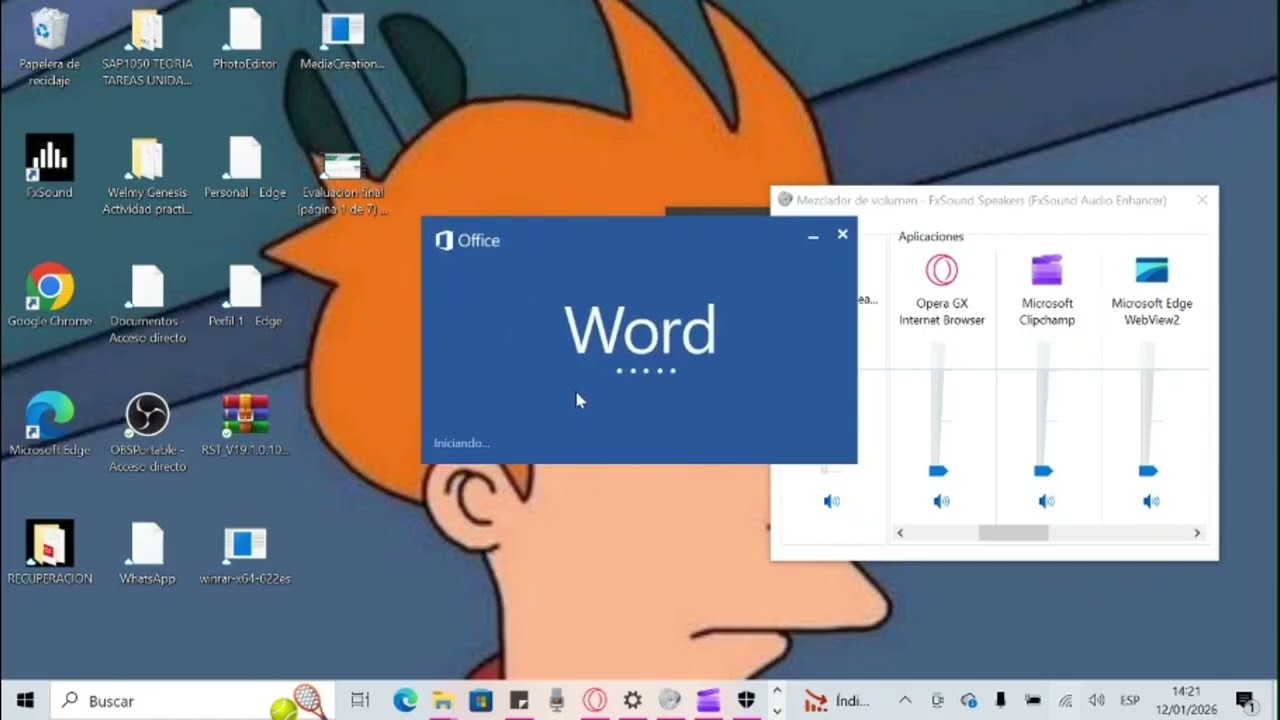This screenshot has height=720, width=1280.
Task: Open the microphone recorder app on taskbar
Action: [x=557, y=701]
